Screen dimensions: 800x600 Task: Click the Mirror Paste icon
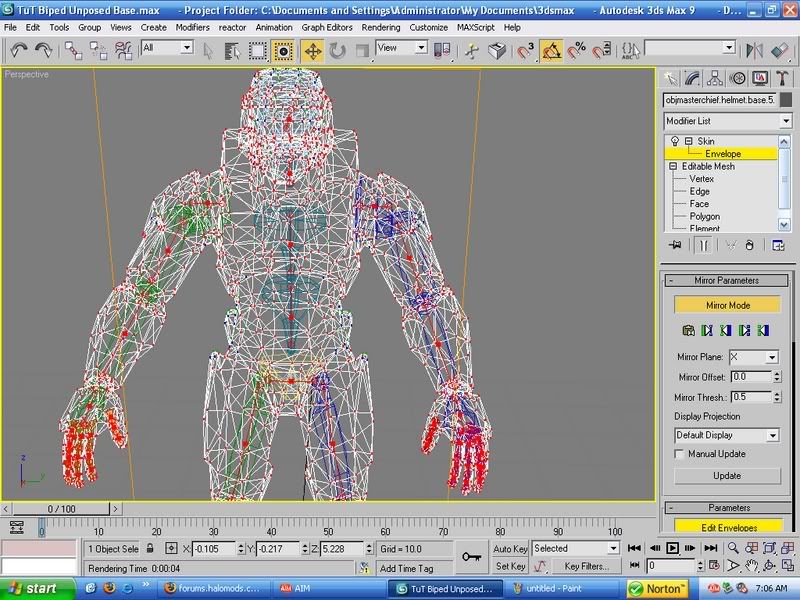click(688, 331)
